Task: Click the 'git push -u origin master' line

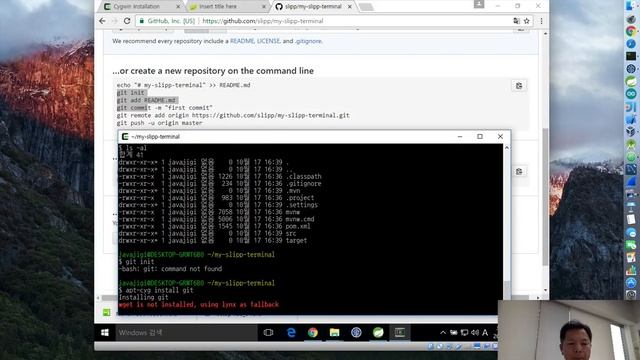Action: [160, 123]
